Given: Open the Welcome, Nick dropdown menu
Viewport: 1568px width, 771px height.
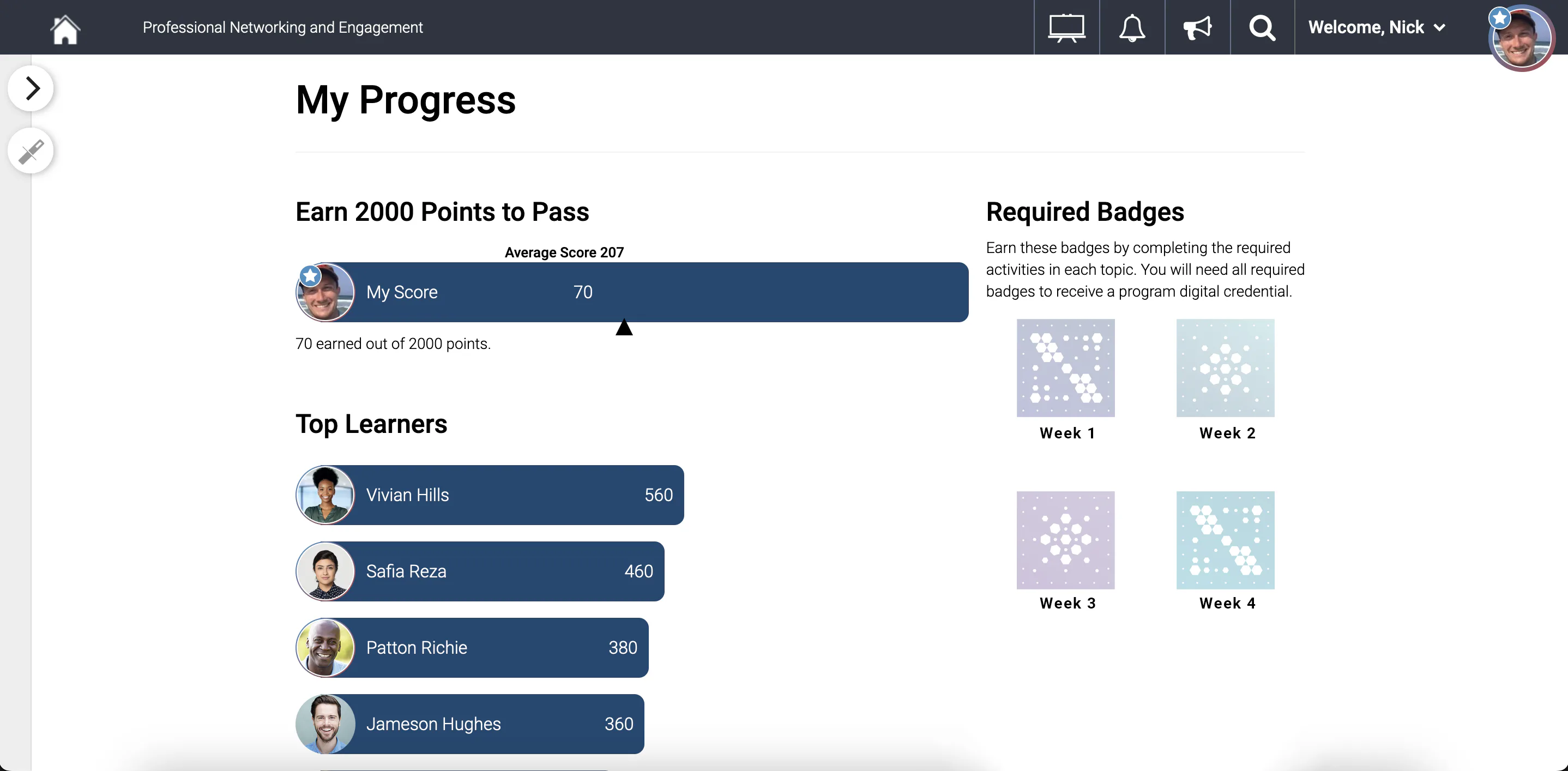Looking at the screenshot, I should (1376, 27).
